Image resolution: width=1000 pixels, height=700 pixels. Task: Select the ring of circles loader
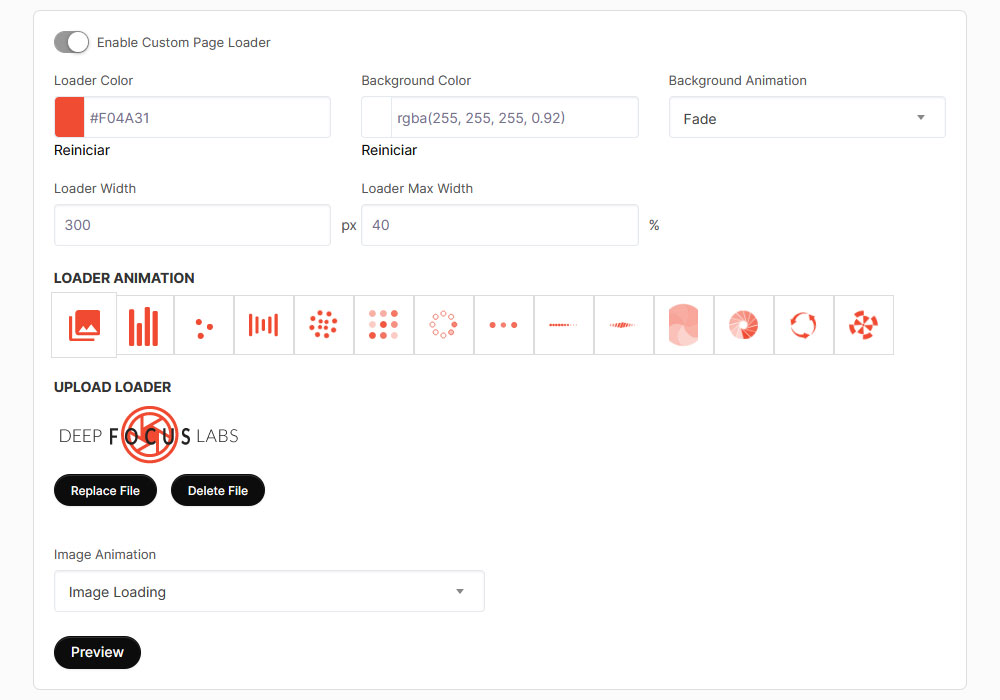point(444,325)
